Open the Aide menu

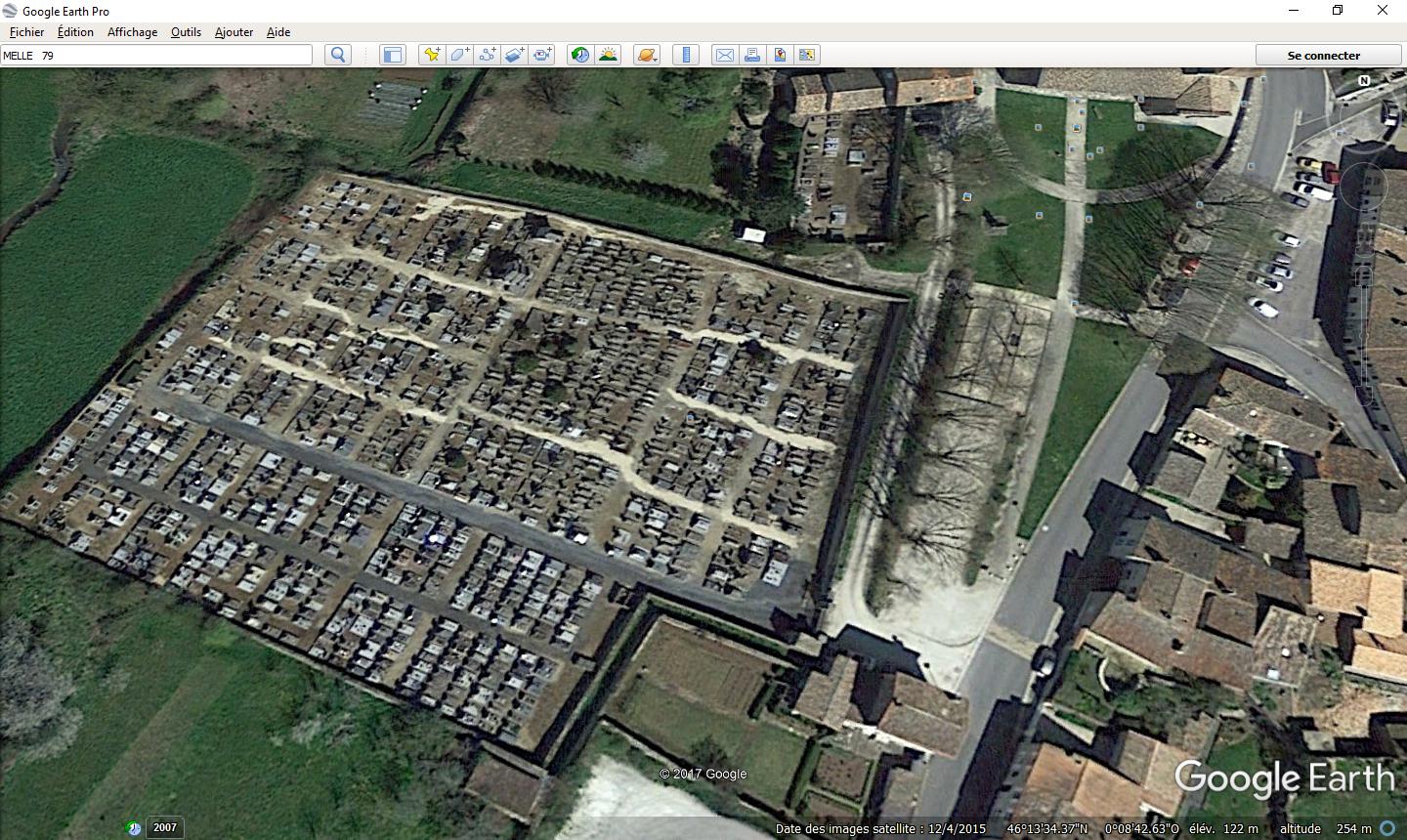[x=278, y=31]
